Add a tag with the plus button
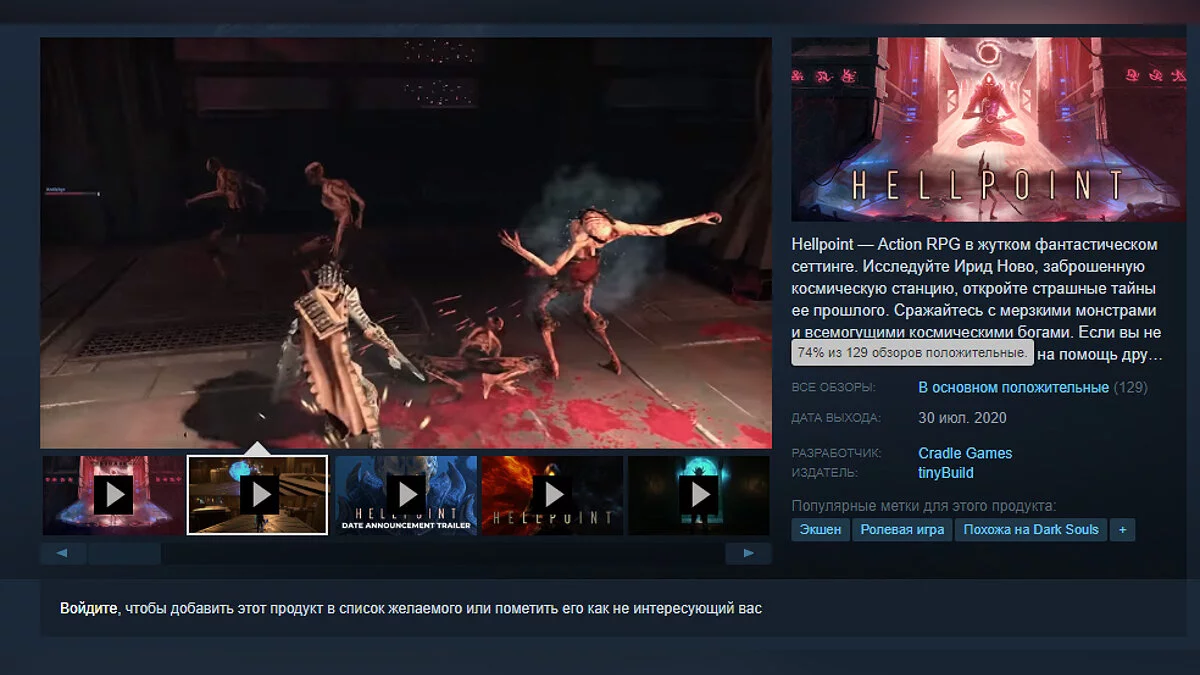The height and width of the screenshot is (675, 1200). coord(1123,530)
